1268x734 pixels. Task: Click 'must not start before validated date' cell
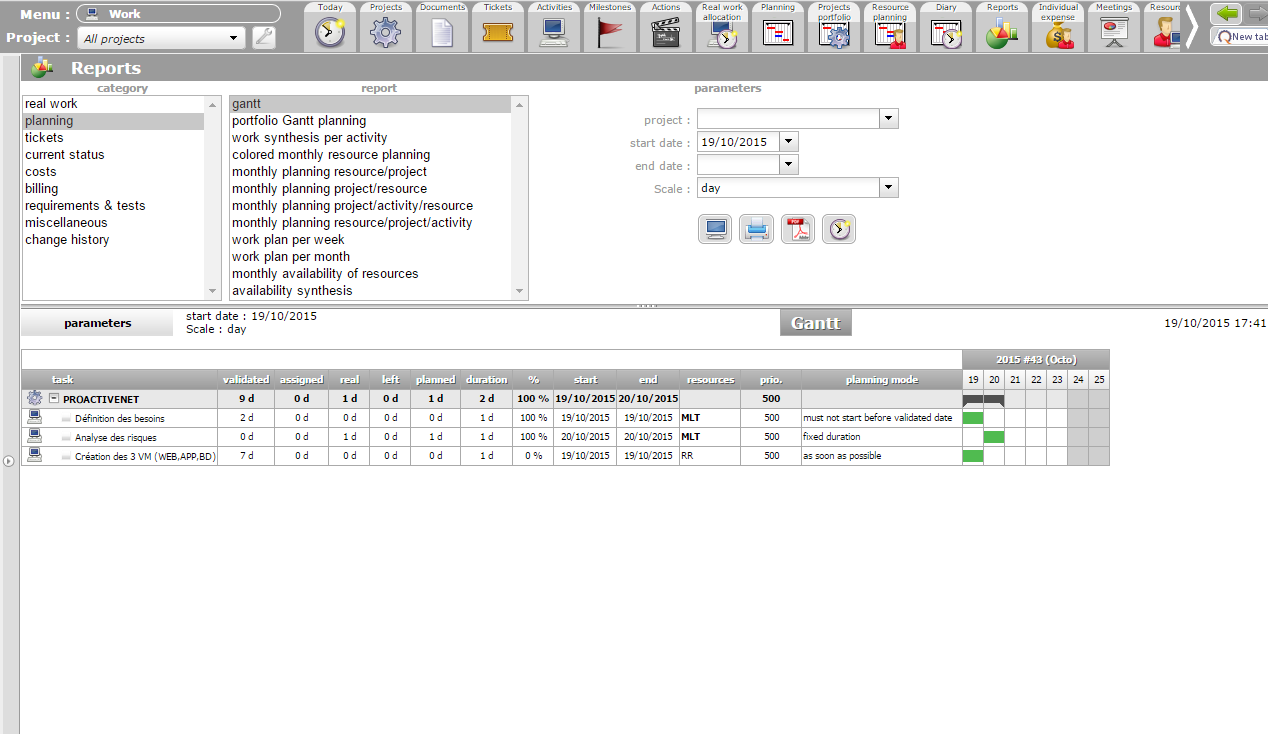[881, 418]
